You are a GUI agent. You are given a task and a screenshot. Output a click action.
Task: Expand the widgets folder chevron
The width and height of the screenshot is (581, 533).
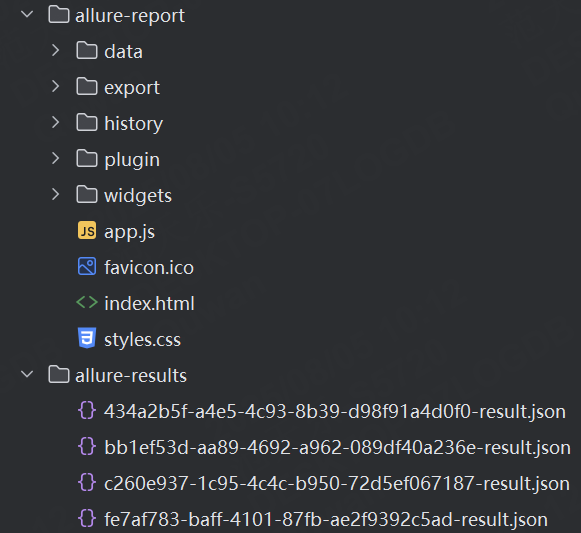pos(56,194)
